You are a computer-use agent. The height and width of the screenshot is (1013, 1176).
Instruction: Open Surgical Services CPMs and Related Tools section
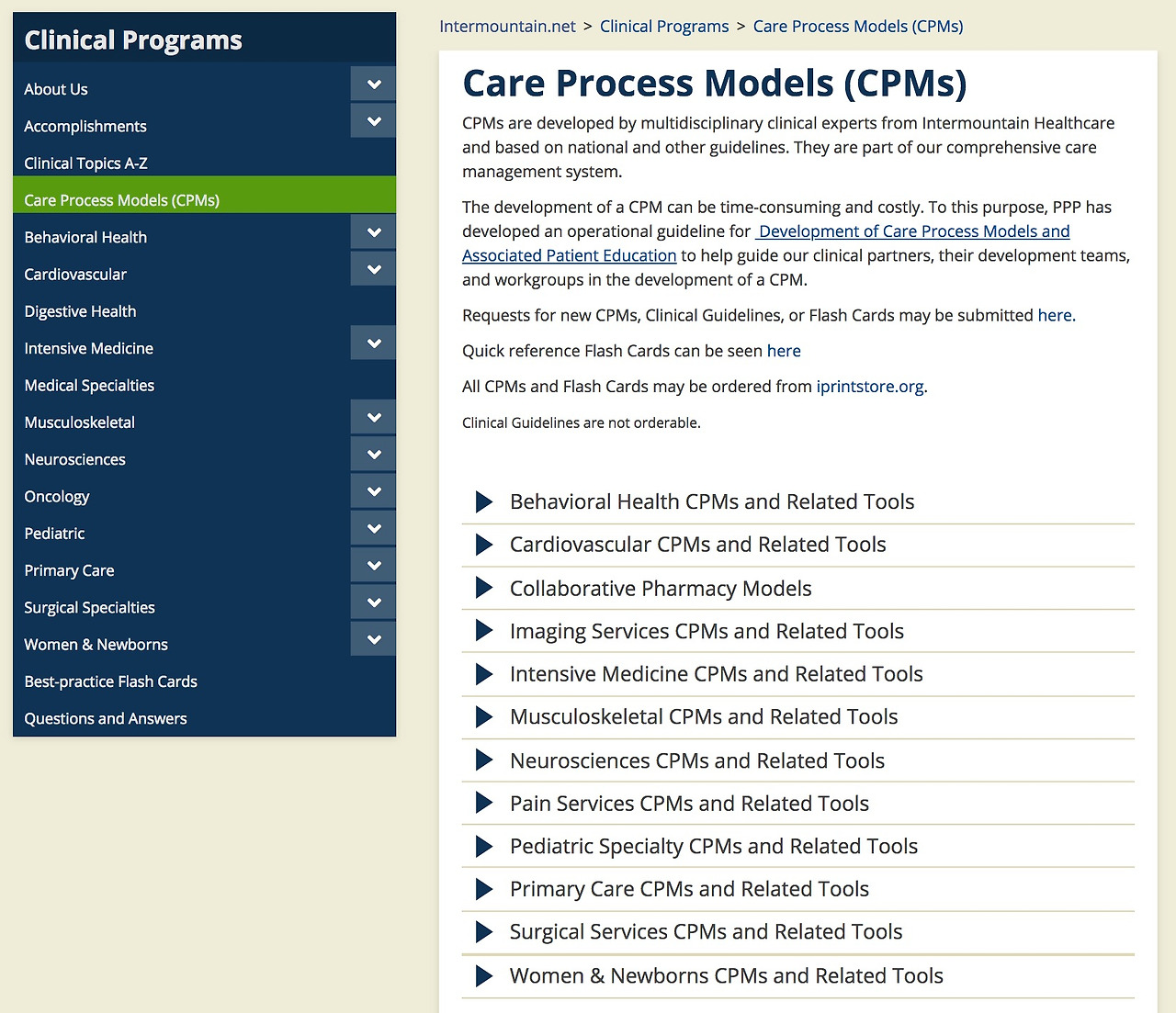(x=707, y=932)
